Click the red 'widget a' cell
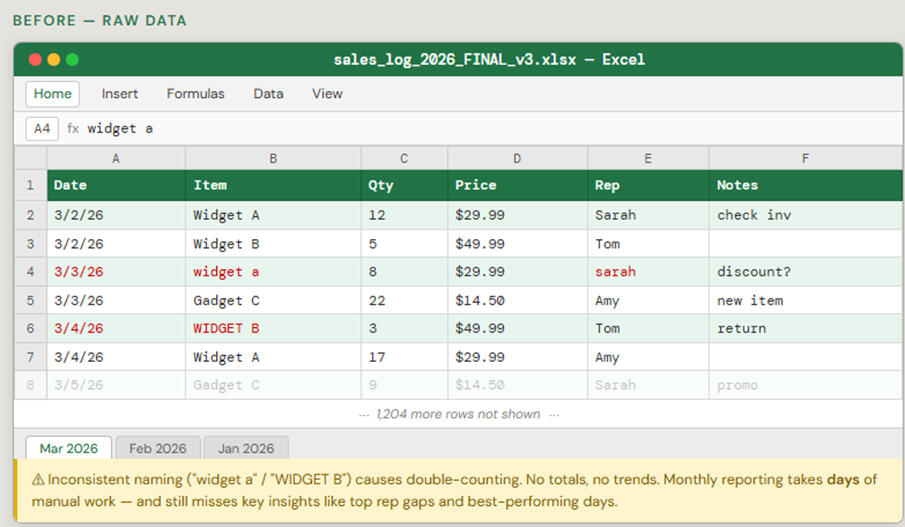Viewport: 905px width, 527px height. [273, 271]
